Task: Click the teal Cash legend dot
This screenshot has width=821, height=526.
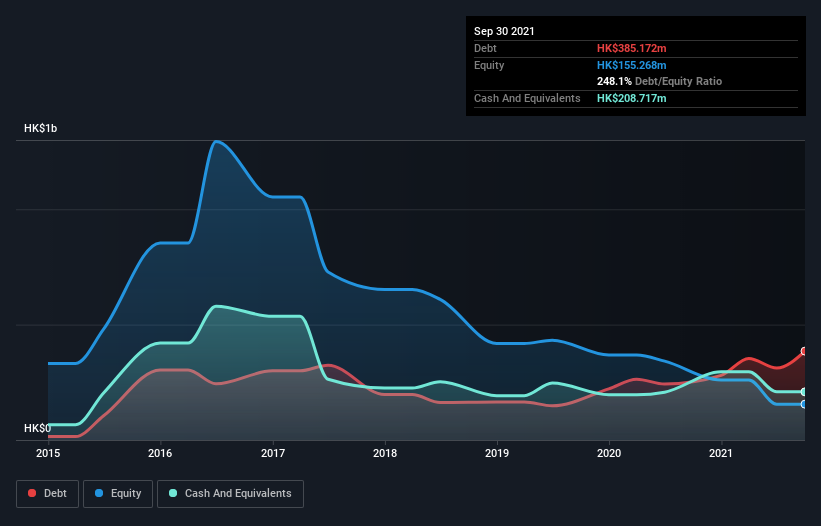Action: point(173,493)
